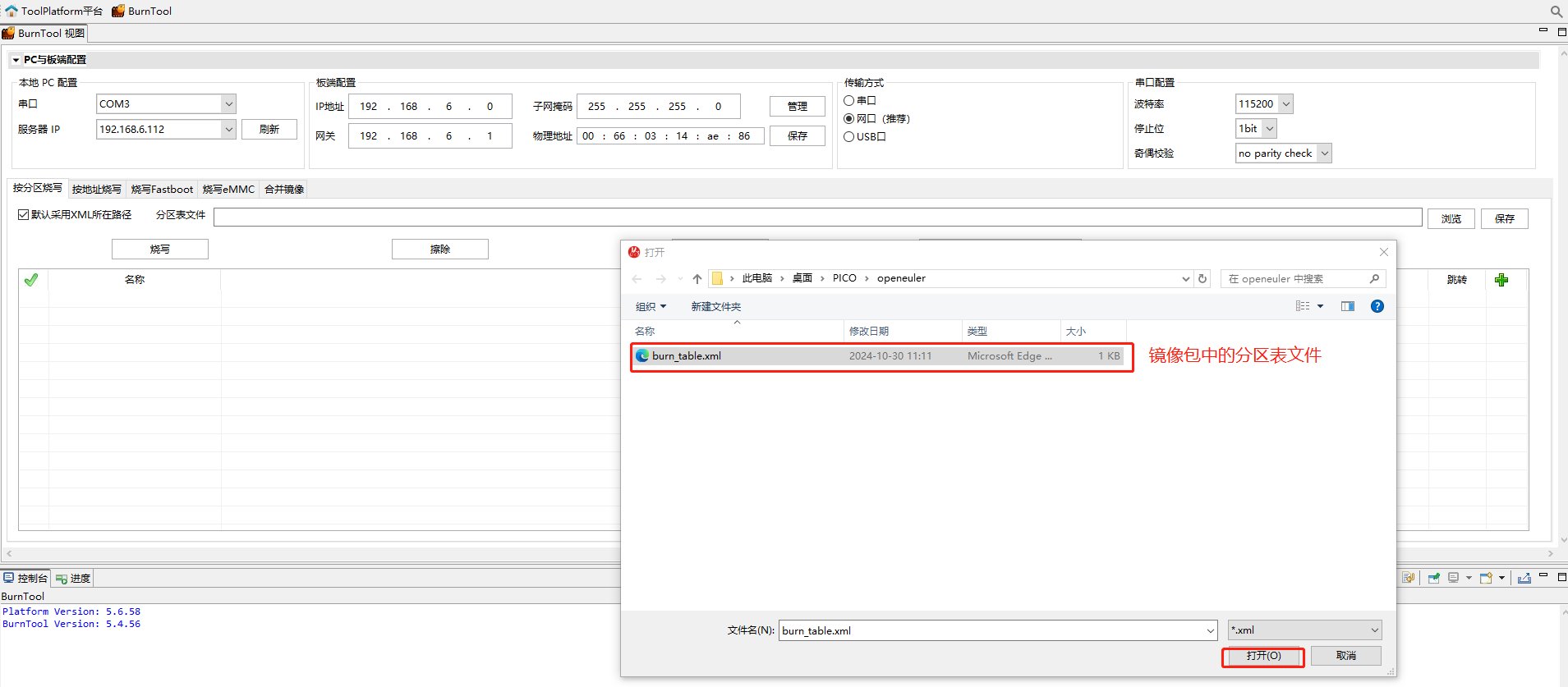This screenshot has width=1568, height=687.
Task: Switch to the 烧写eMMC tab
Action: (x=228, y=190)
